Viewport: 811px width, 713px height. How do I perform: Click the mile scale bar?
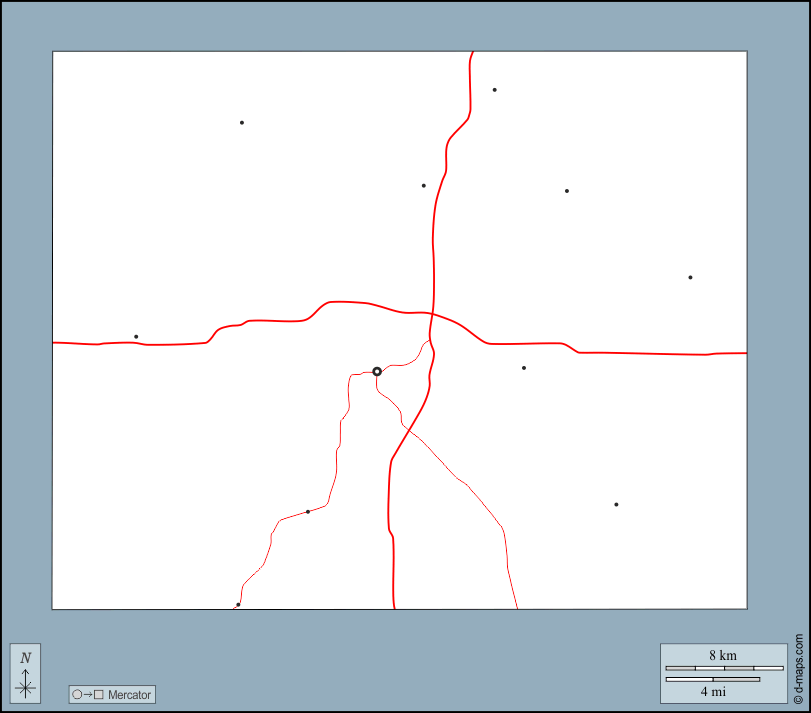point(713,679)
